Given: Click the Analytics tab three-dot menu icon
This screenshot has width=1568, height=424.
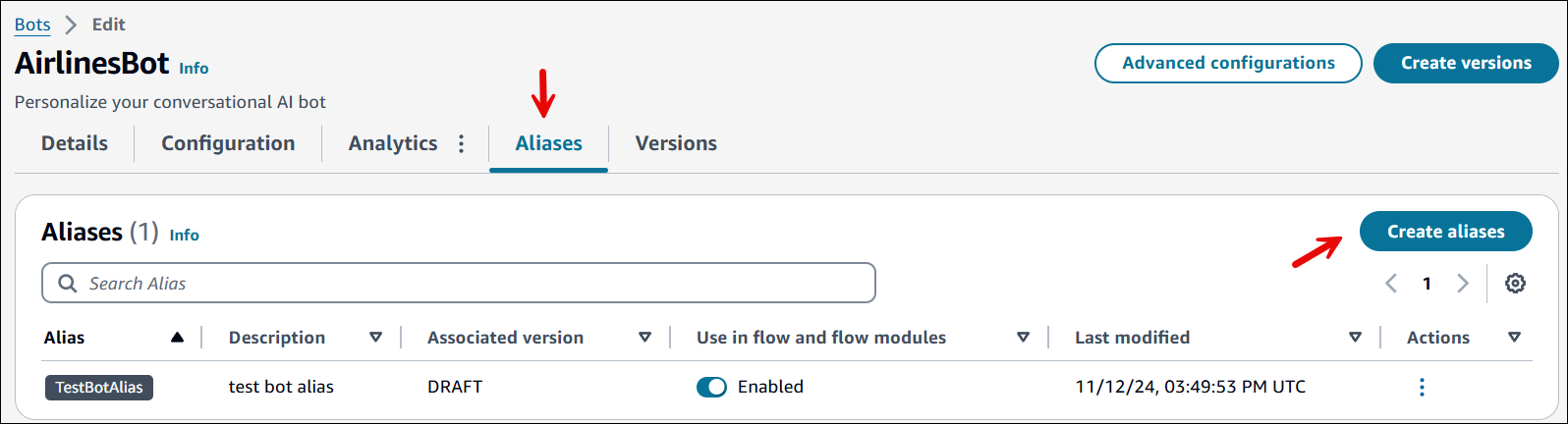Looking at the screenshot, I should [x=461, y=144].
